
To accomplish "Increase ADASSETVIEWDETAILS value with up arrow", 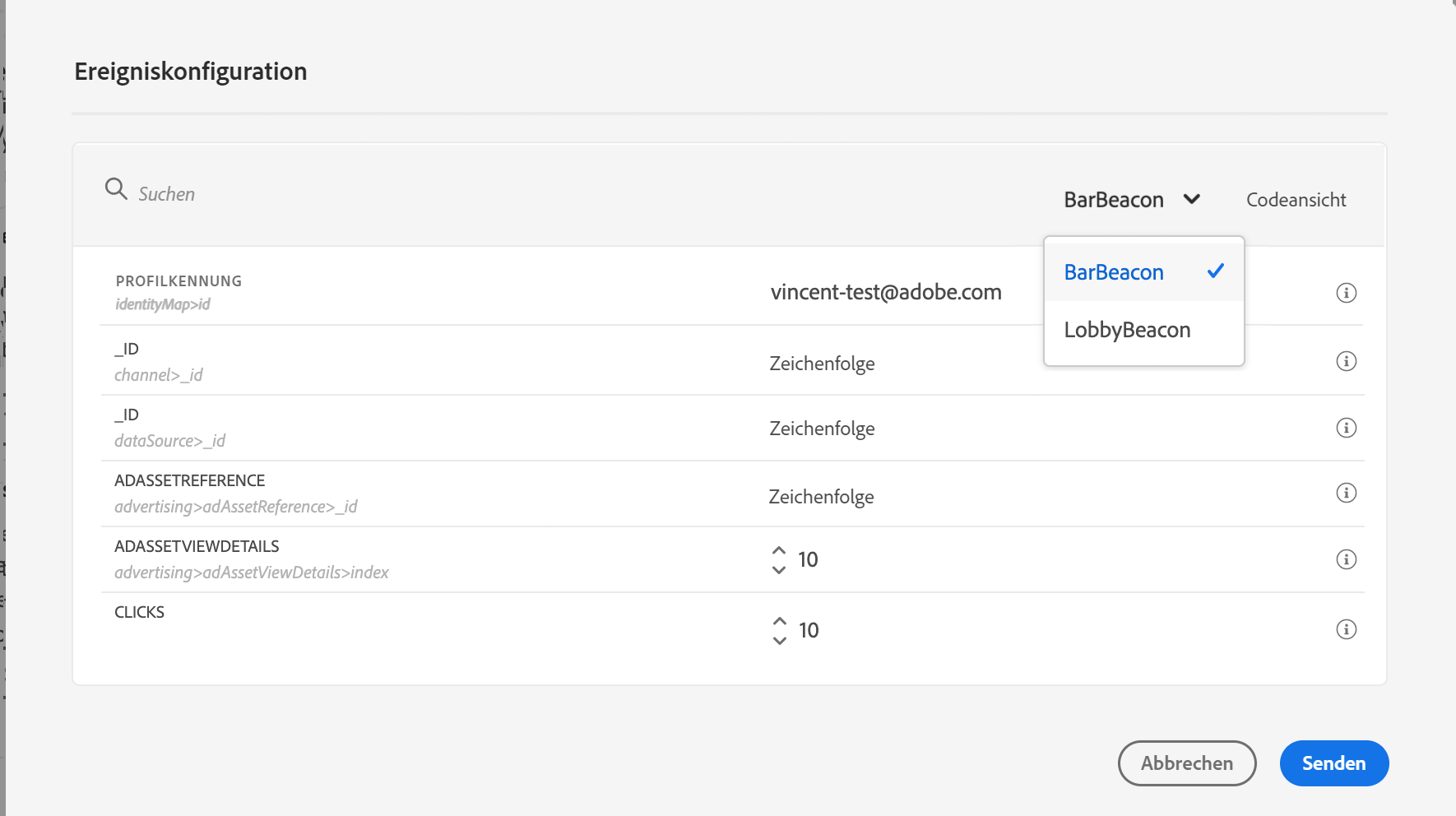I will [x=779, y=550].
